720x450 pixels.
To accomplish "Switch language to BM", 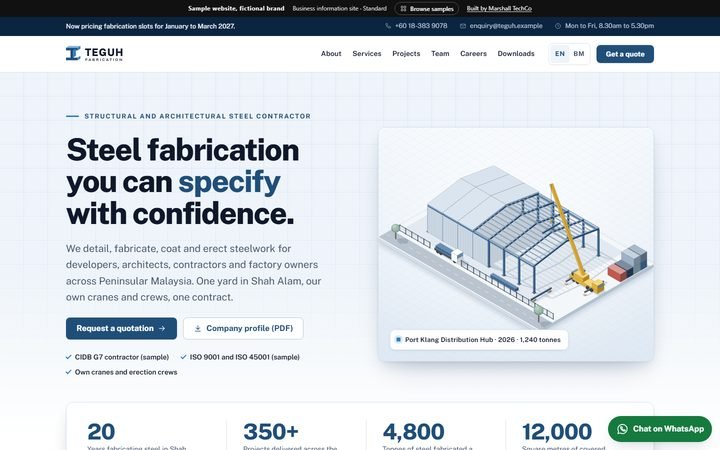I will click(x=579, y=54).
